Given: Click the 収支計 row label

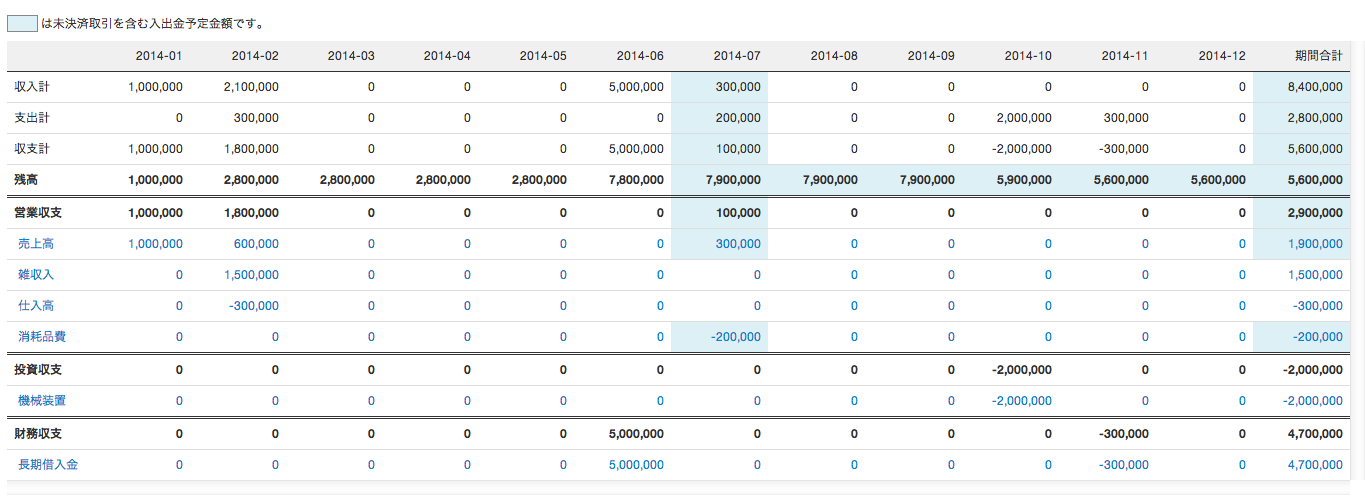Looking at the screenshot, I should 32,149.
